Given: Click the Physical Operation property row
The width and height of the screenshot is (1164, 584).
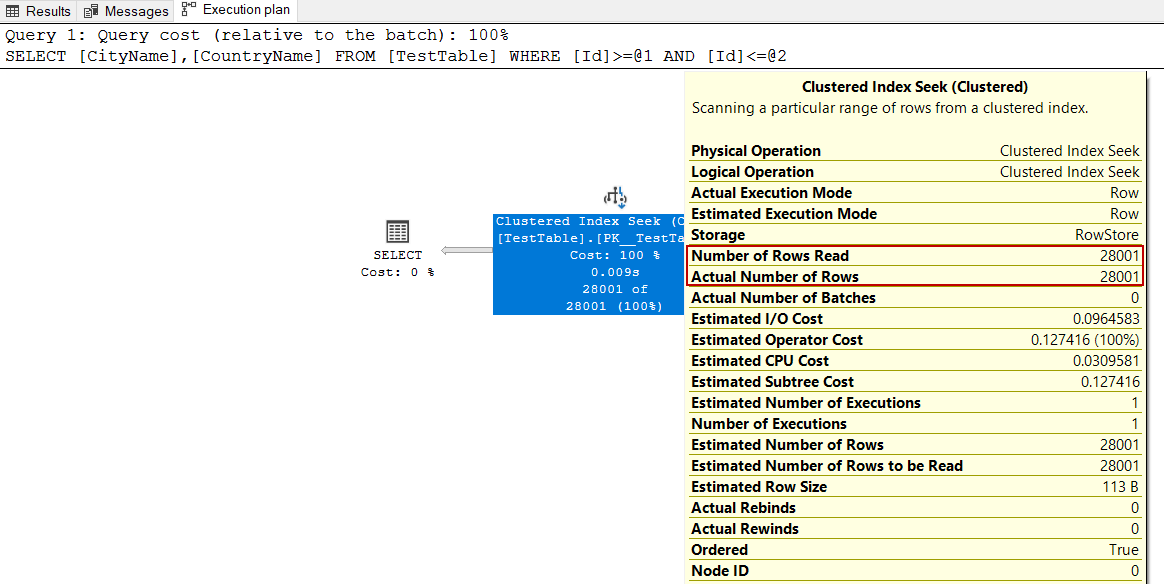Looking at the screenshot, I should [914, 151].
